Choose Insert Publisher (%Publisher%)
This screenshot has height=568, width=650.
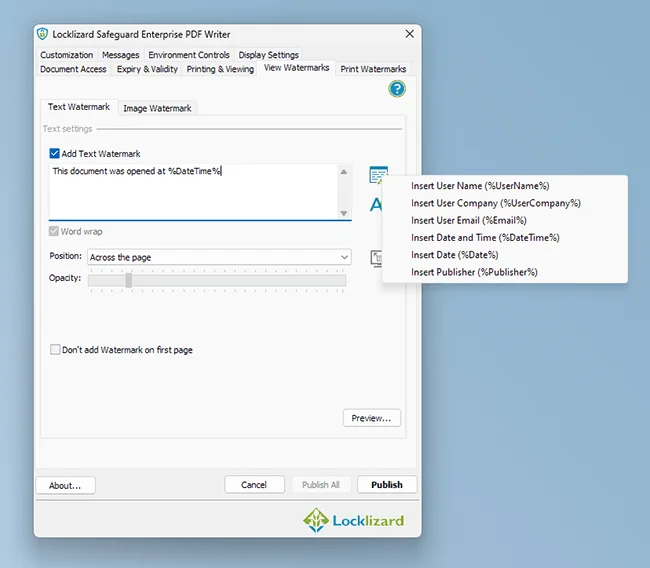pos(505,272)
